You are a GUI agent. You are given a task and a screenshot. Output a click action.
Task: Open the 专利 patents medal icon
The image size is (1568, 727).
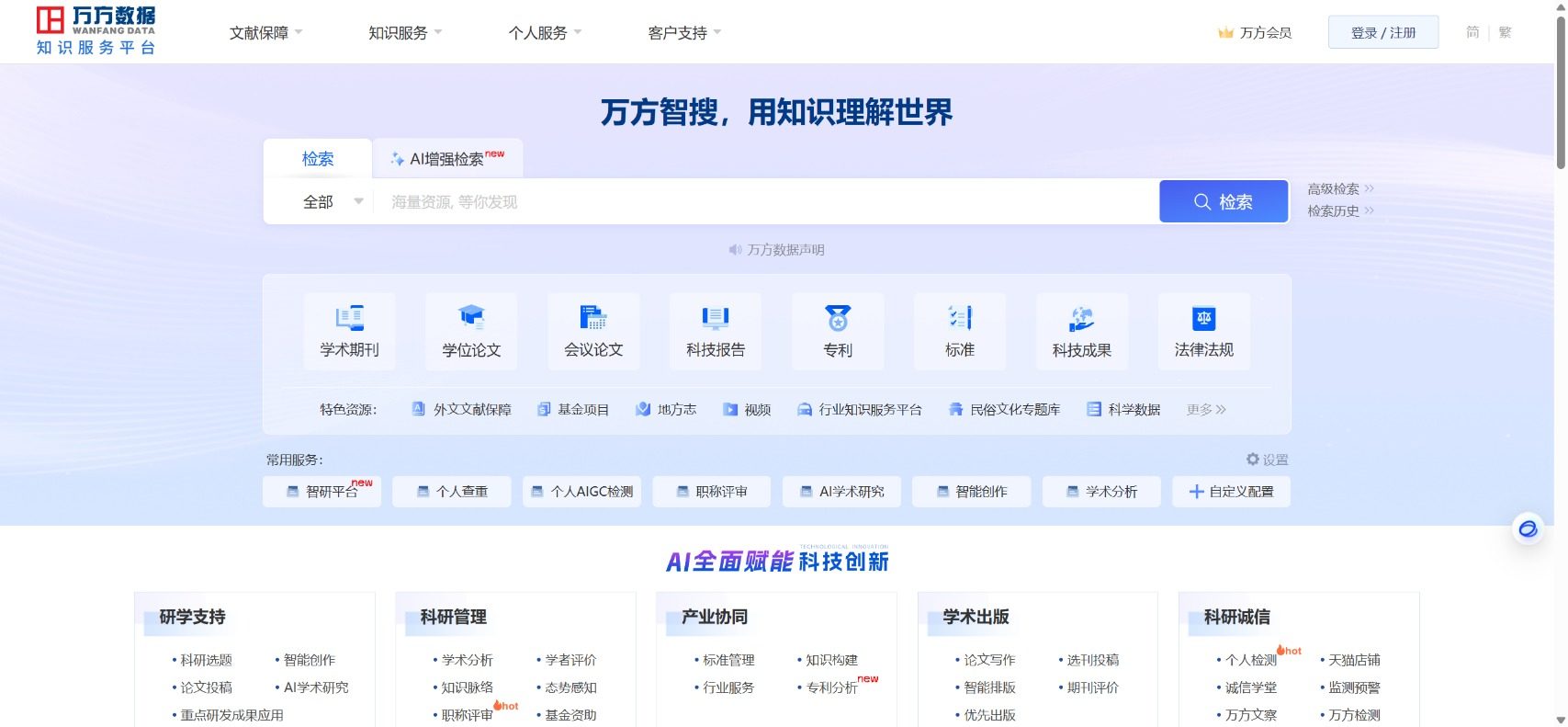[x=838, y=318]
